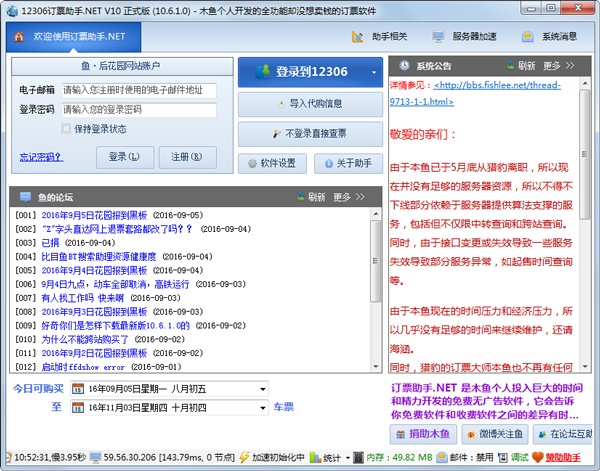Click the 注册(R) button
Image resolution: width=600 pixels, height=471 pixels.
point(188,157)
